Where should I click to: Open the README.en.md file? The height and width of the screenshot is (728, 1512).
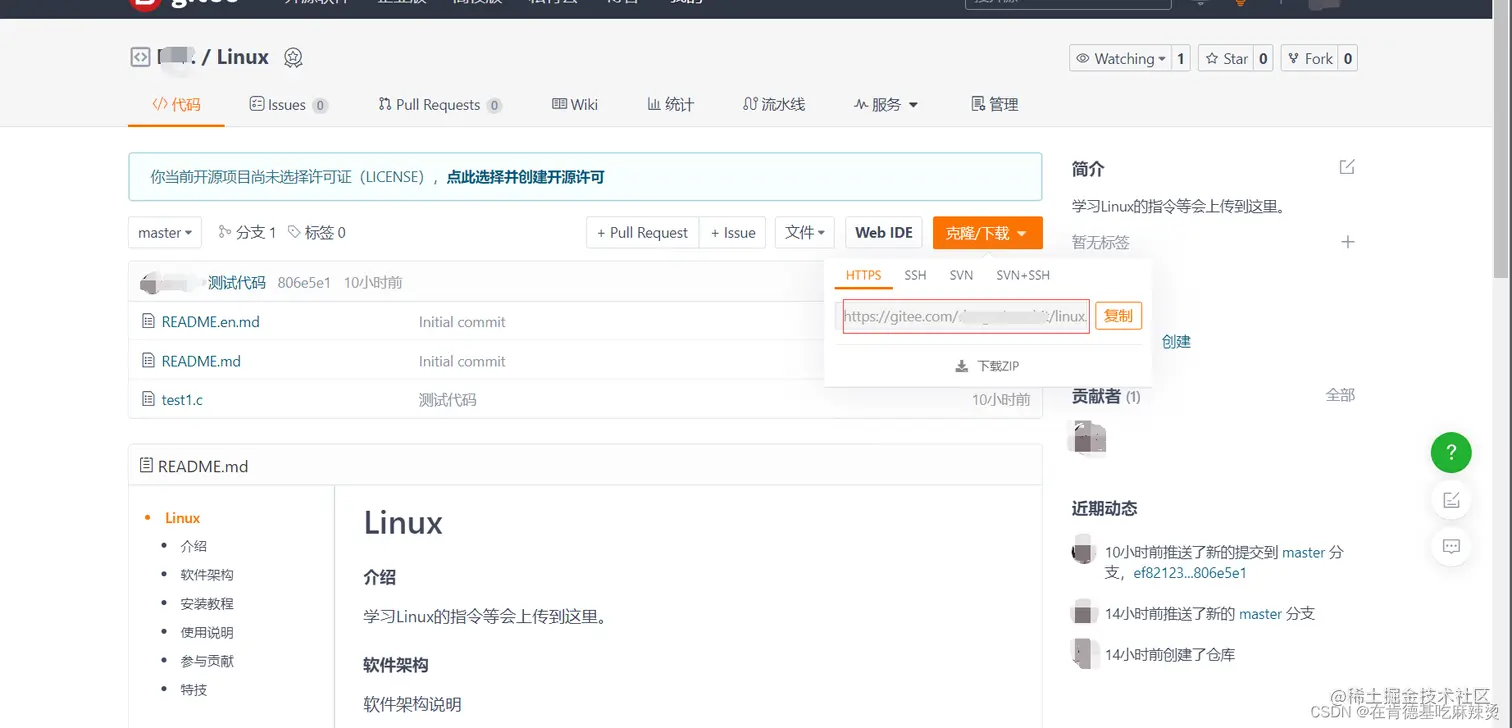211,322
